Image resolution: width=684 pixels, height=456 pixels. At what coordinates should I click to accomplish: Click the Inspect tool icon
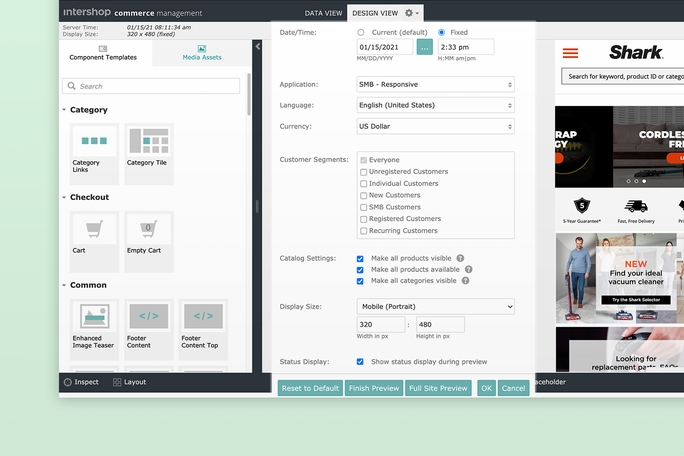[68, 382]
